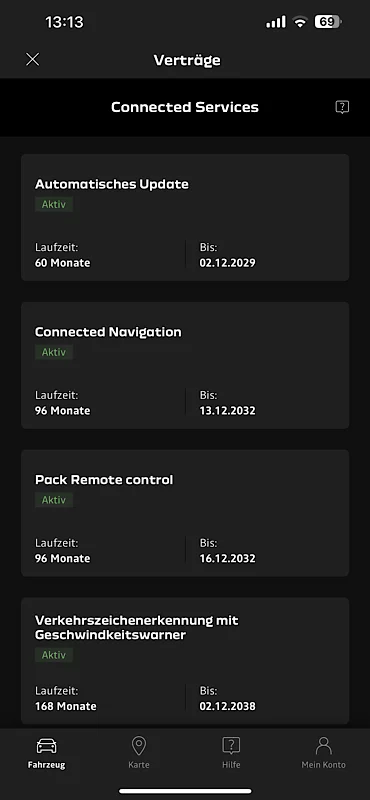Viewport: 370px width, 800px height.
Task: Tap the end date 13.12.2032
Action: (x=228, y=411)
